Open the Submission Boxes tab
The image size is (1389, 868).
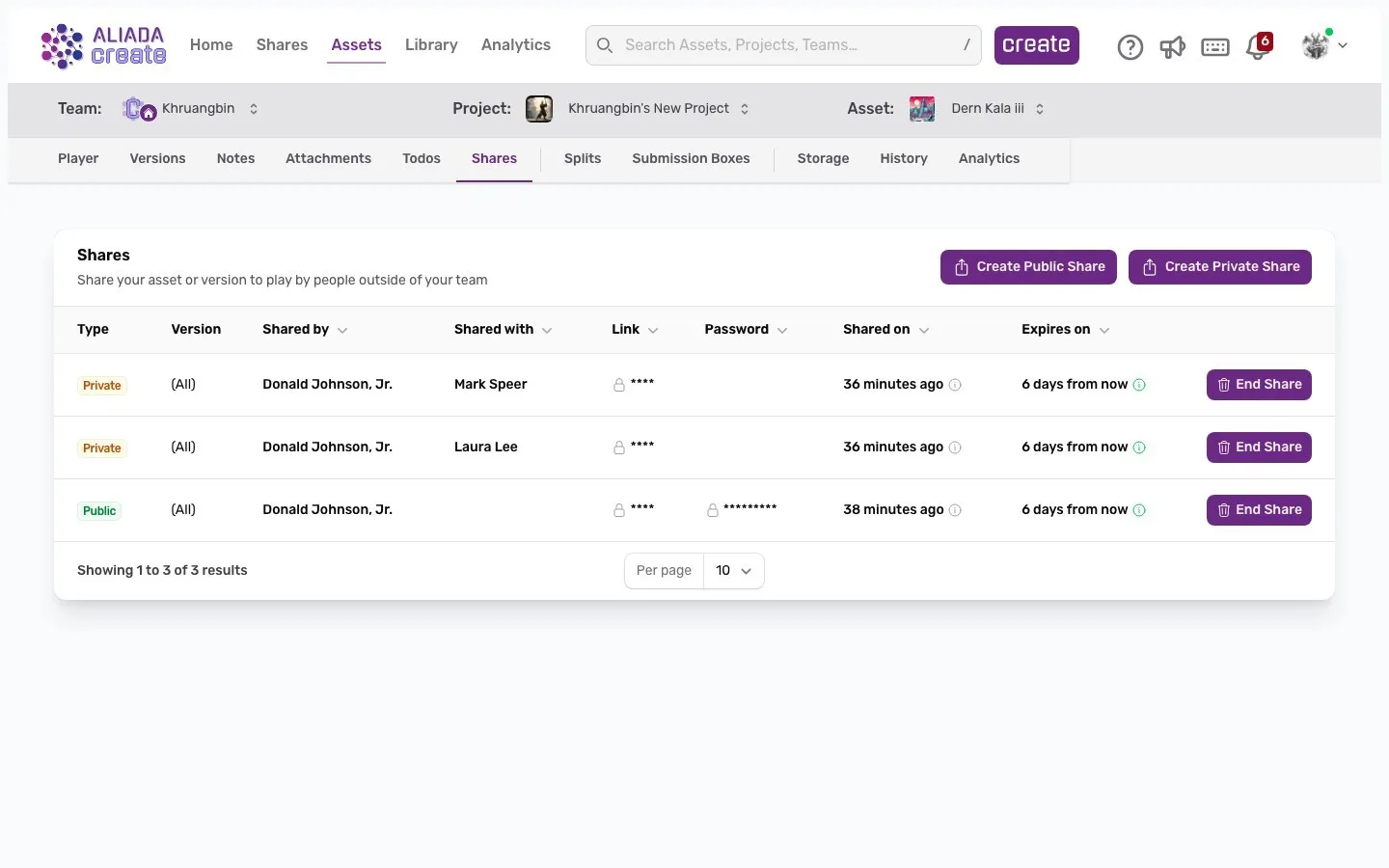point(691,159)
